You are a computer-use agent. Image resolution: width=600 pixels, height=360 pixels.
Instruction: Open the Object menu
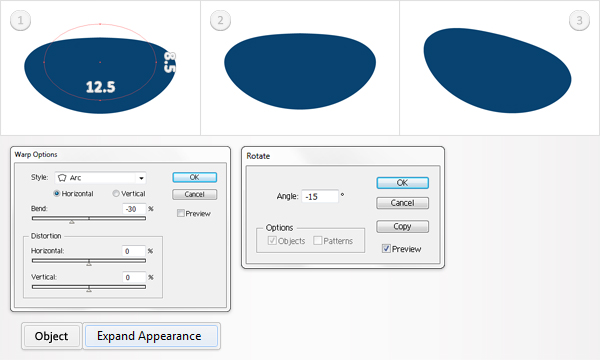(x=52, y=336)
